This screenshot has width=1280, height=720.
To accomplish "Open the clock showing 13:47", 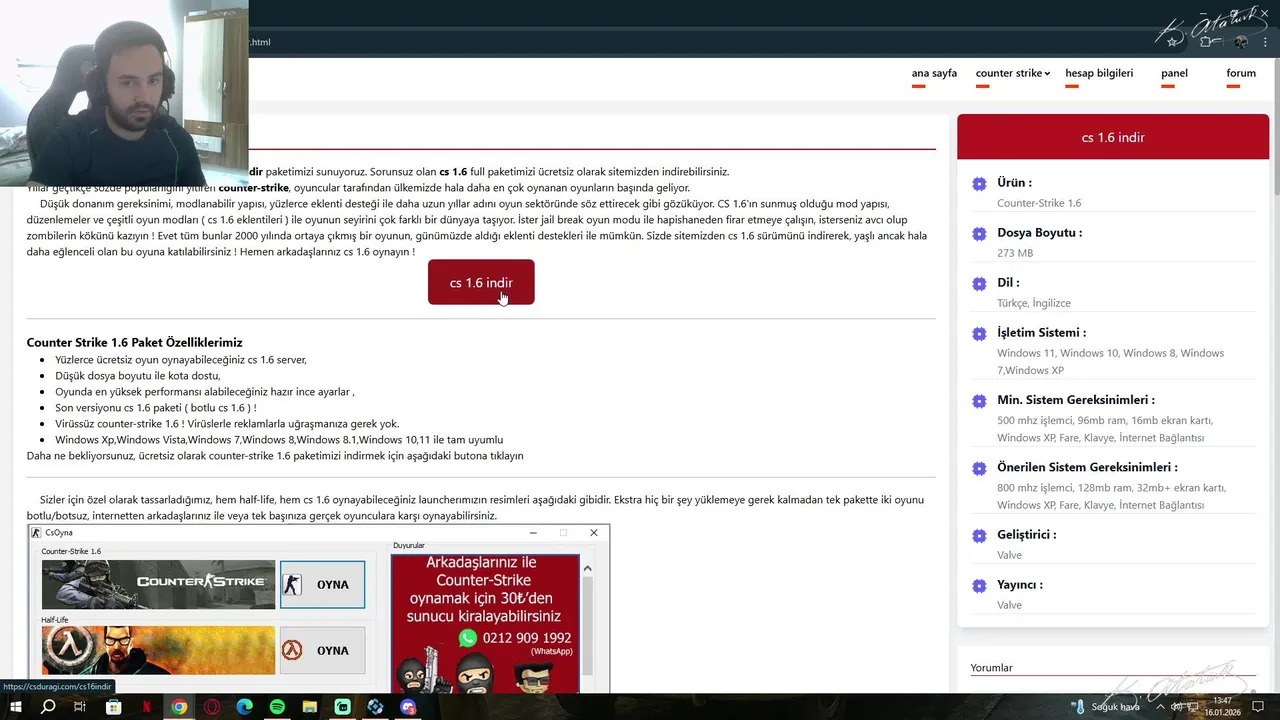I will pos(1222,707).
